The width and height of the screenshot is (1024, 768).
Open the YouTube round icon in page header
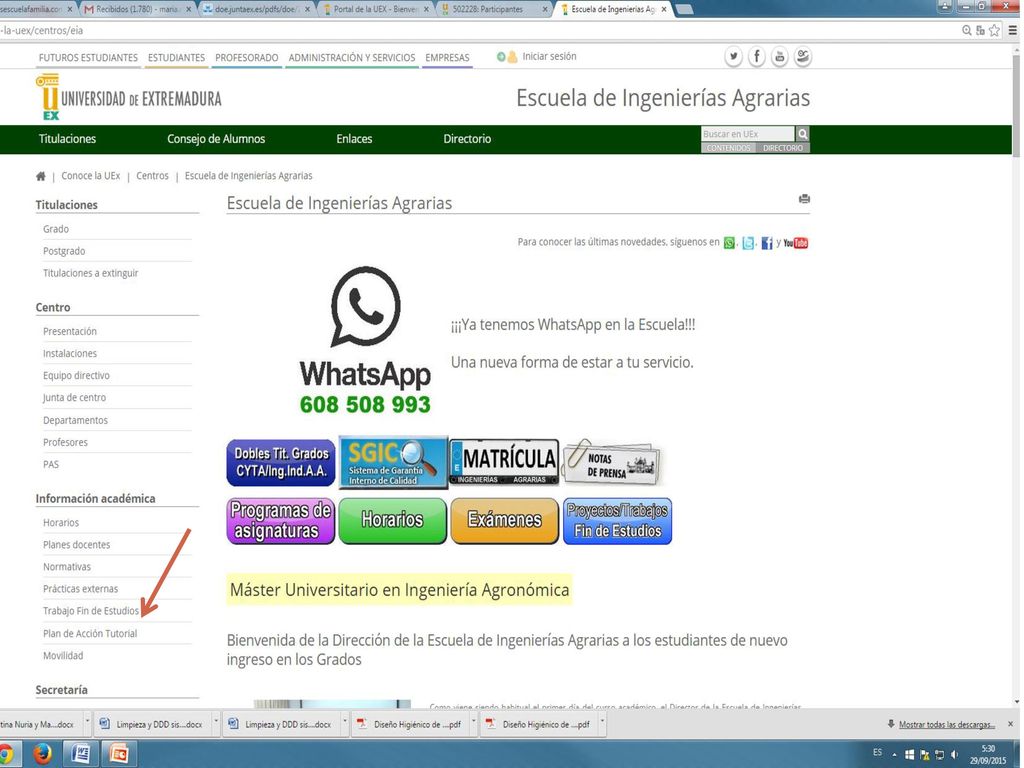pyautogui.click(x=779, y=57)
